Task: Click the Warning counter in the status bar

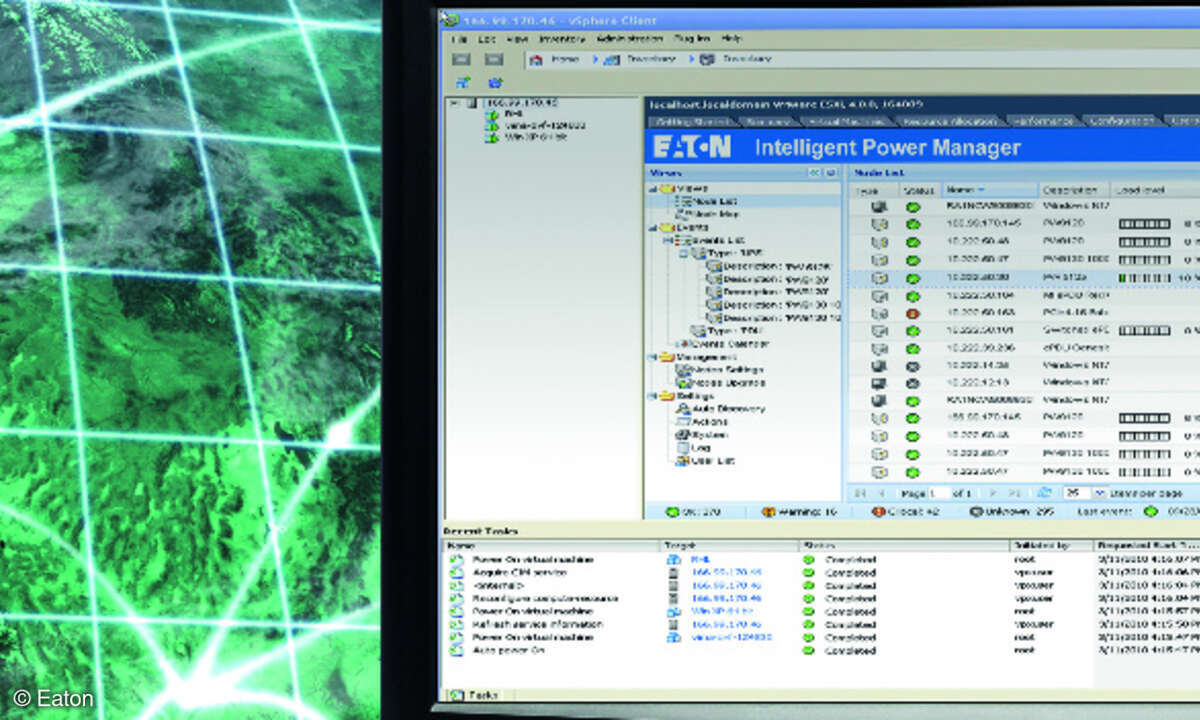Action: (800, 511)
